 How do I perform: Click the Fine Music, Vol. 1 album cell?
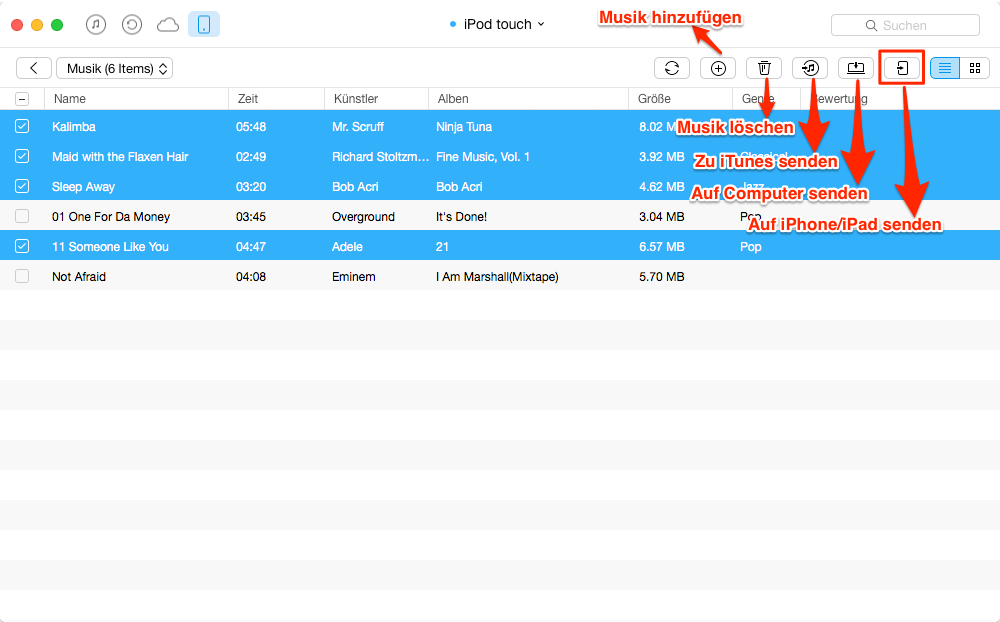(483, 157)
